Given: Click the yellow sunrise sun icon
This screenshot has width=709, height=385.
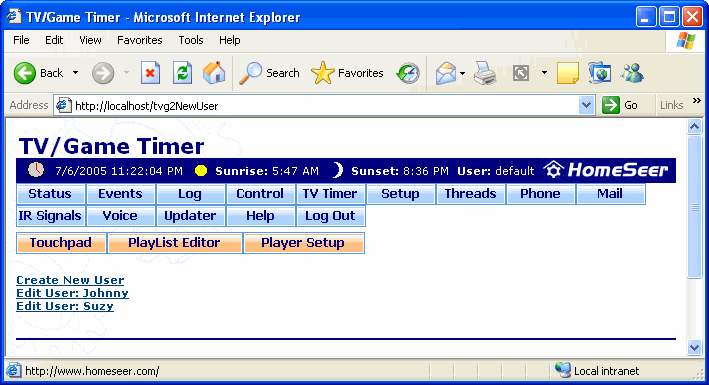Looking at the screenshot, I should [x=201, y=171].
